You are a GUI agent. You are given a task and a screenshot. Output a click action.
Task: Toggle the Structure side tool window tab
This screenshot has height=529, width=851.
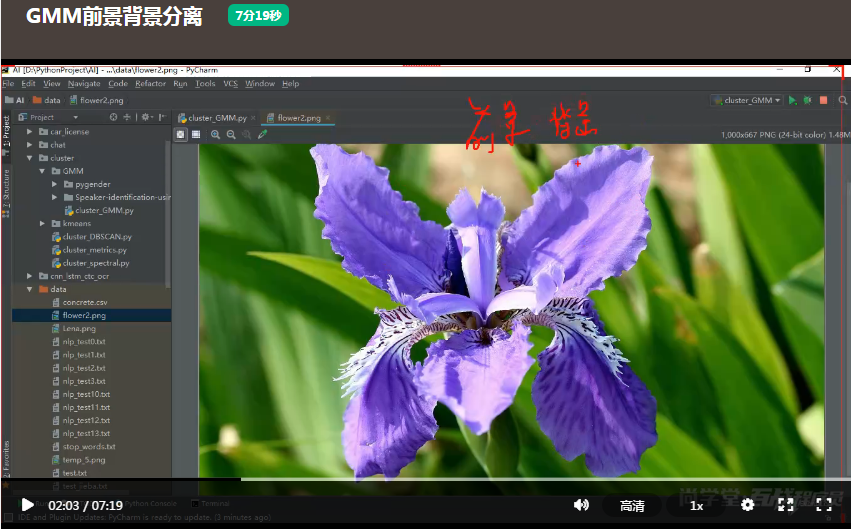(6, 193)
